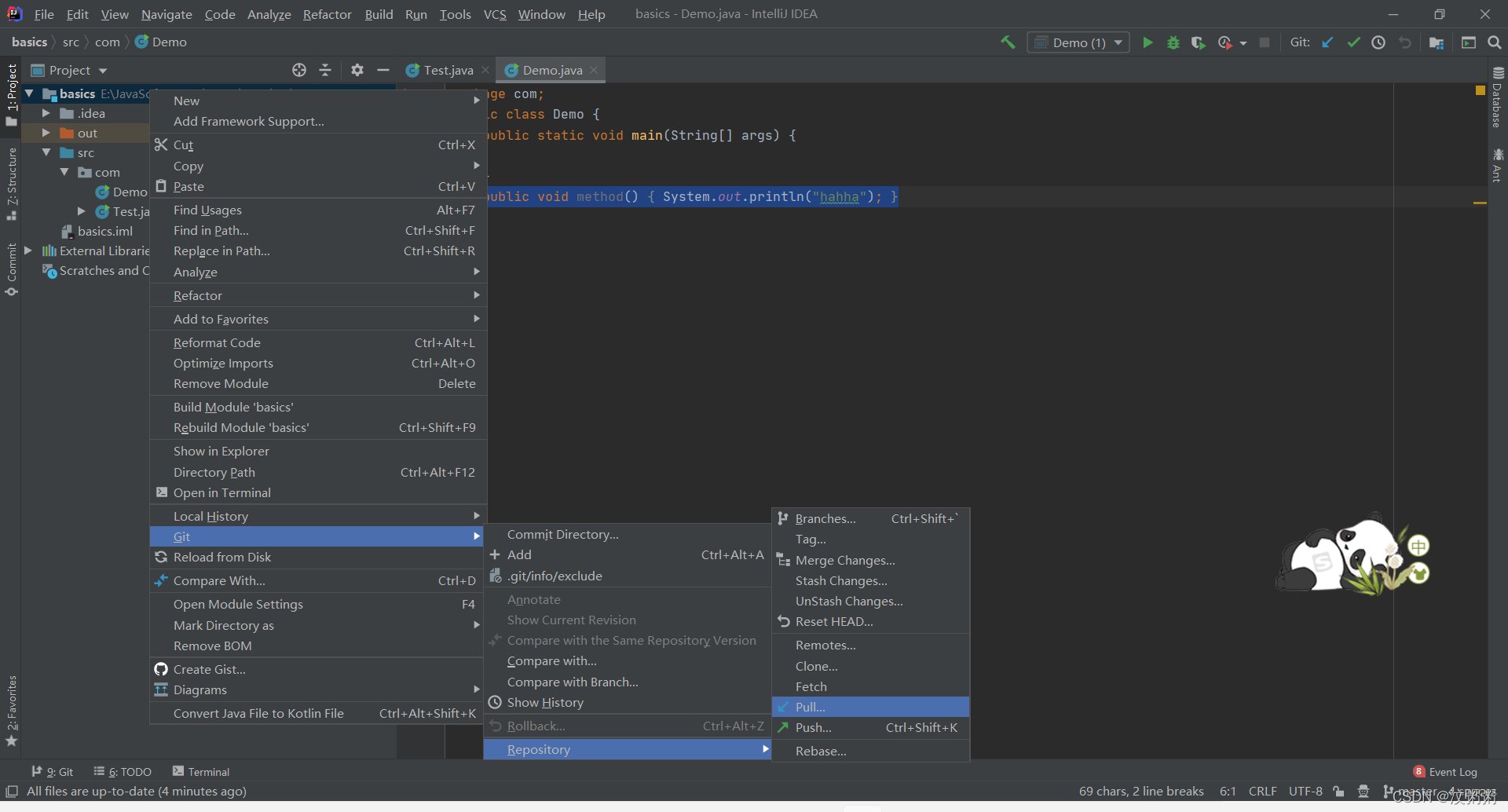Open the New submenu

tap(318, 101)
